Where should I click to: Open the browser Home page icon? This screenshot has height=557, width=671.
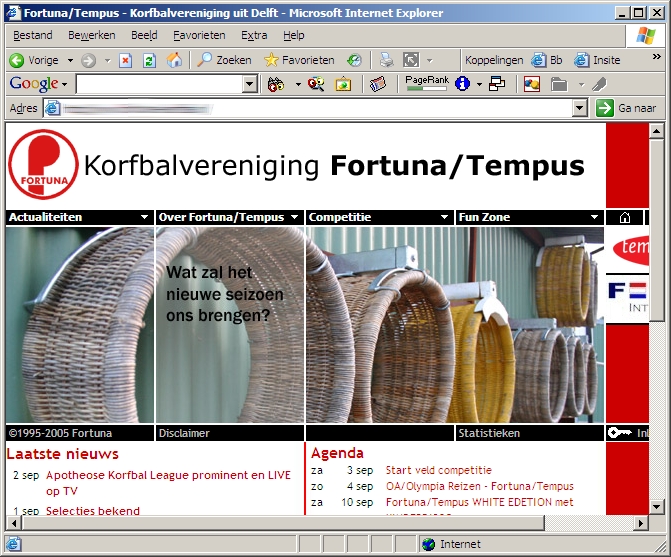174,60
